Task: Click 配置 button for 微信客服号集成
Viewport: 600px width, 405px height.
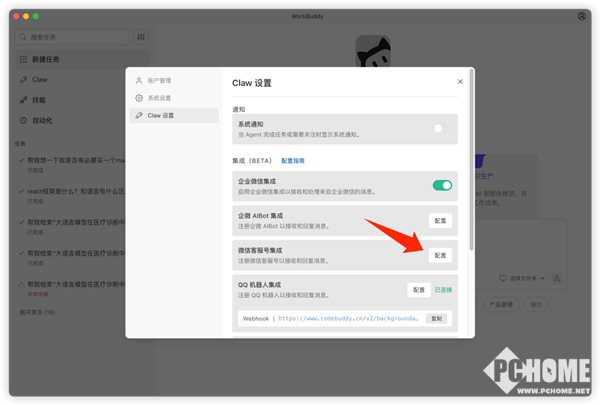Action: tap(440, 255)
